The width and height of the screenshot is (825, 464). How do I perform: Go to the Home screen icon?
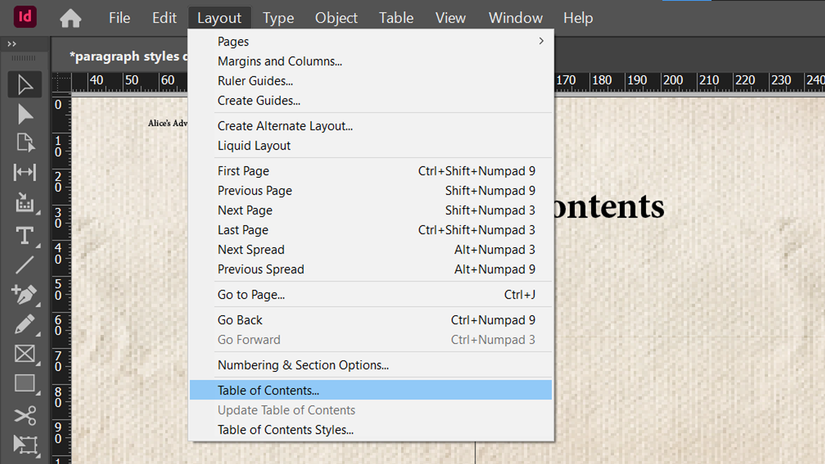click(x=70, y=18)
